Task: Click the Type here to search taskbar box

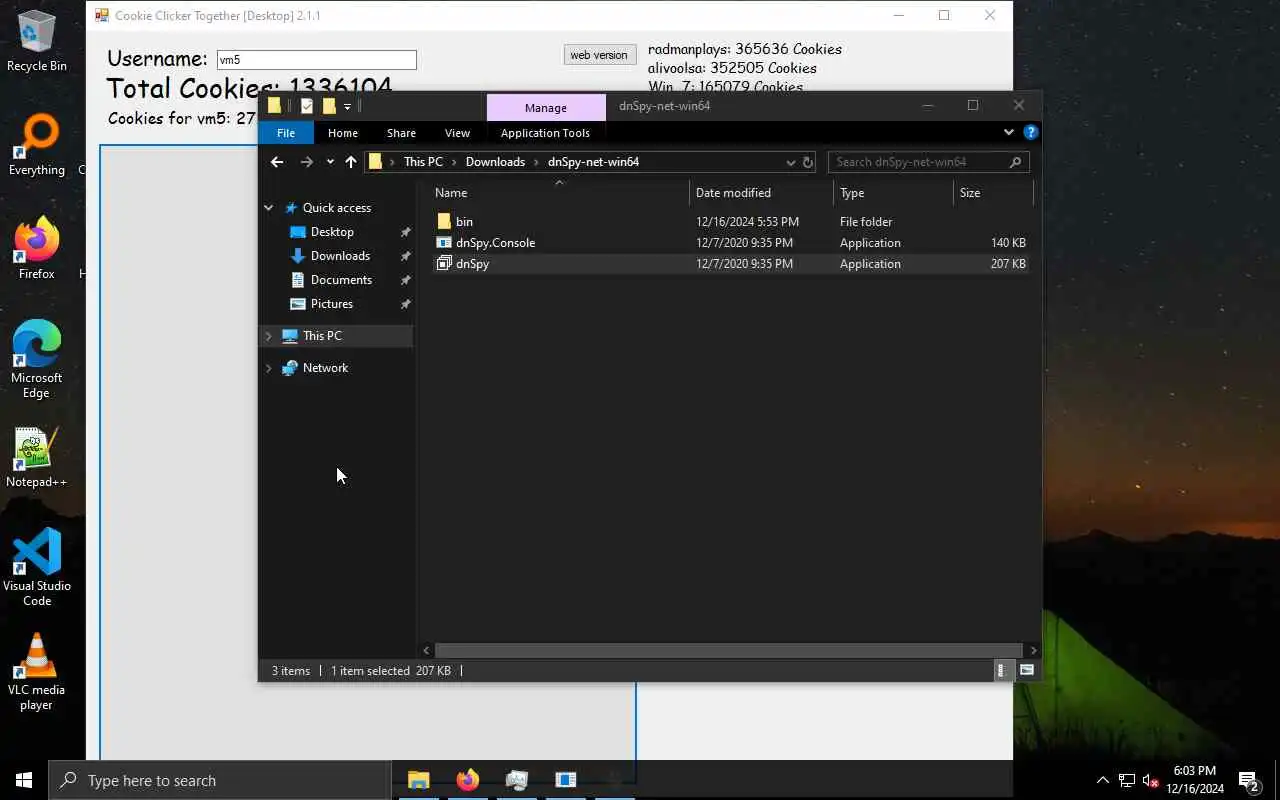Action: (x=219, y=780)
